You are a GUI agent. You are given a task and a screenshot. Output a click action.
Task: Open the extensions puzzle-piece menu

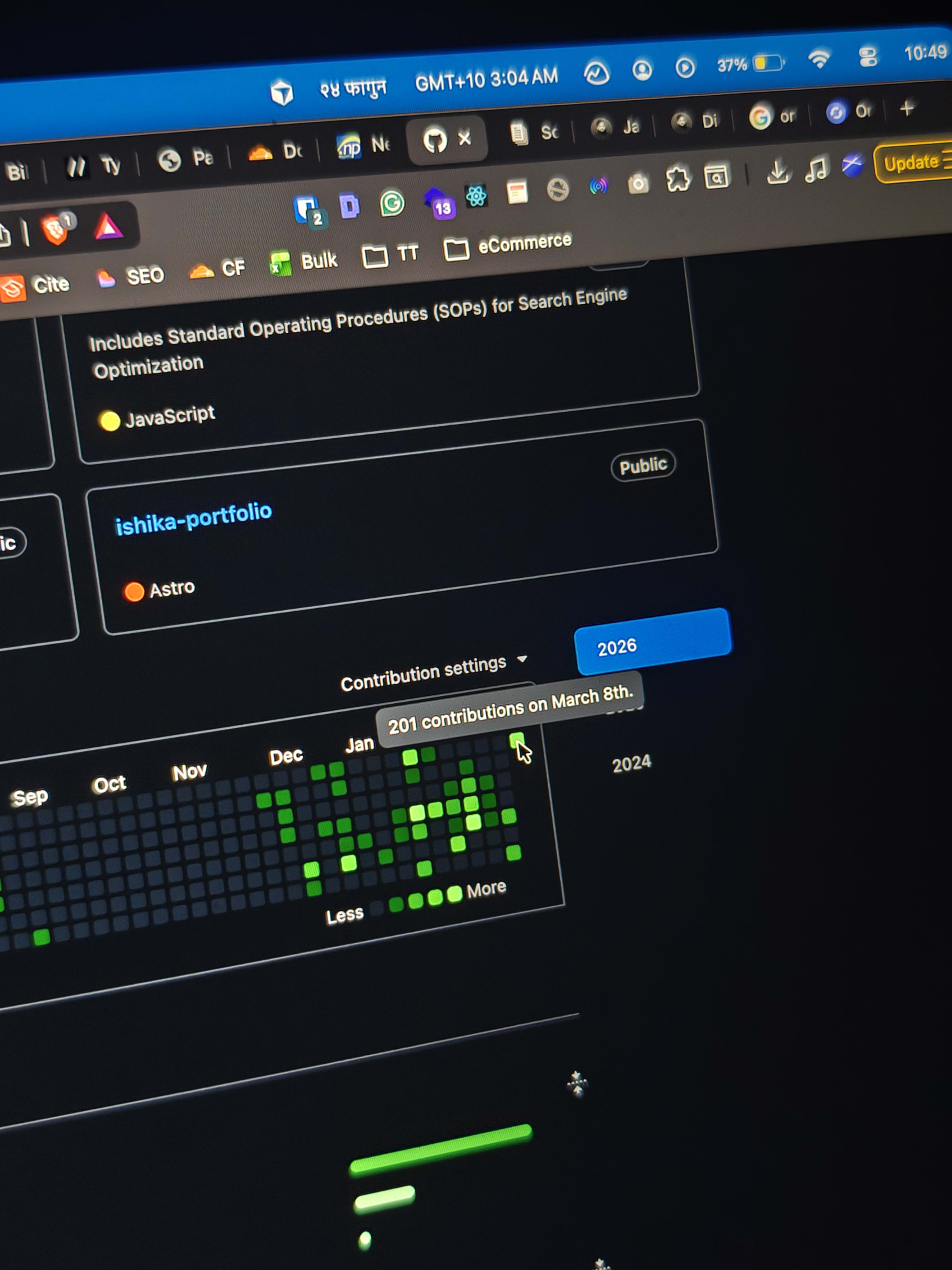678,179
